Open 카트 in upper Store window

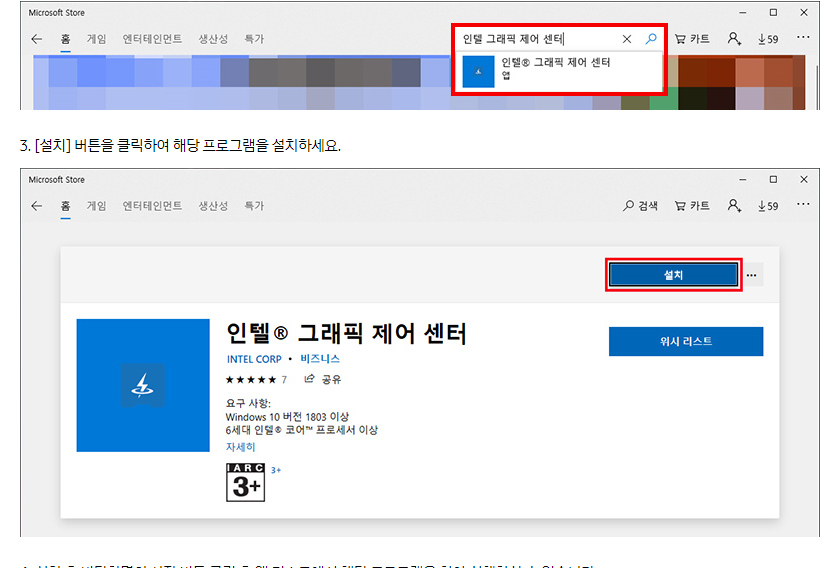coord(692,39)
